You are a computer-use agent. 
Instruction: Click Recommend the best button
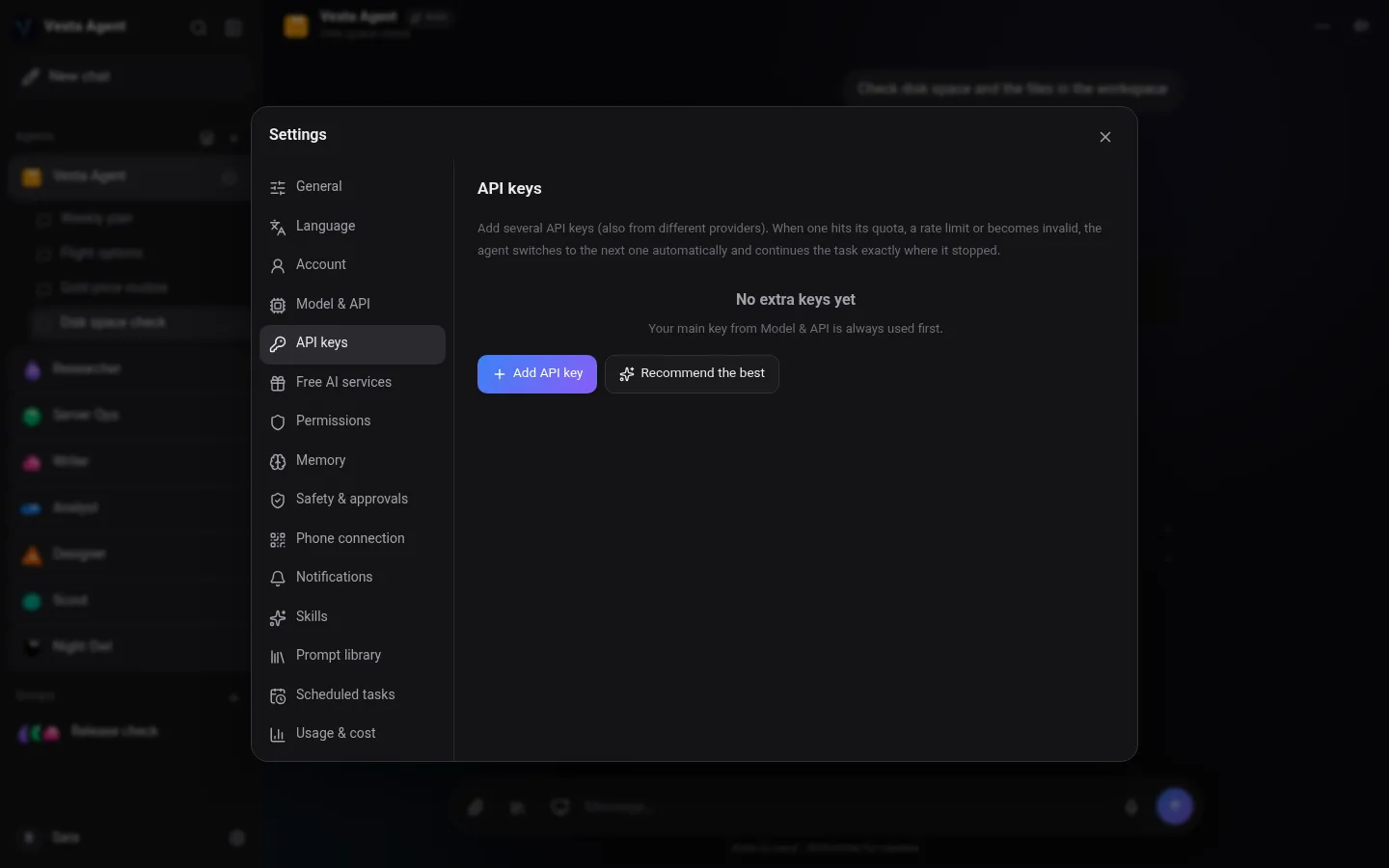pyautogui.click(x=692, y=374)
